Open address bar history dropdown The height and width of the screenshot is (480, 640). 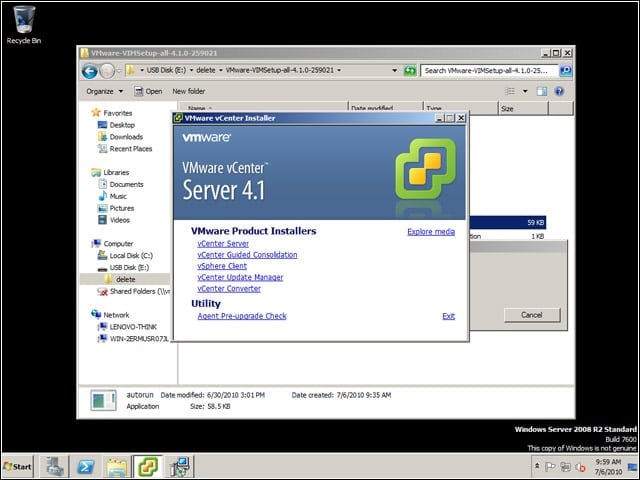click(394, 71)
